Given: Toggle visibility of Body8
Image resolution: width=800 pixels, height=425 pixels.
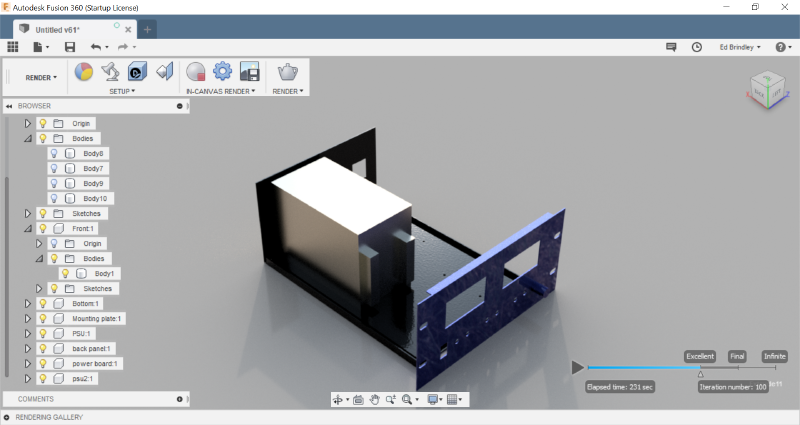Looking at the screenshot, I should point(54,153).
